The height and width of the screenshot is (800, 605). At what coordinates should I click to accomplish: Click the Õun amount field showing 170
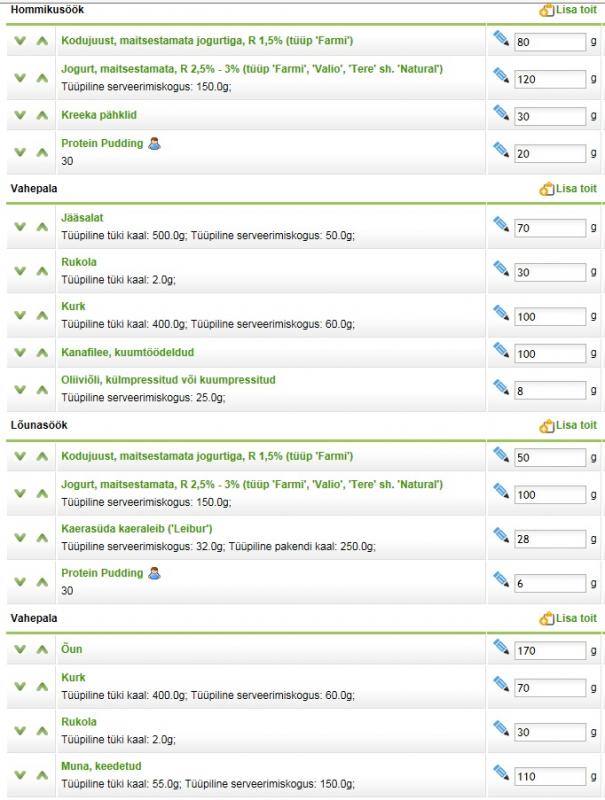(x=549, y=651)
